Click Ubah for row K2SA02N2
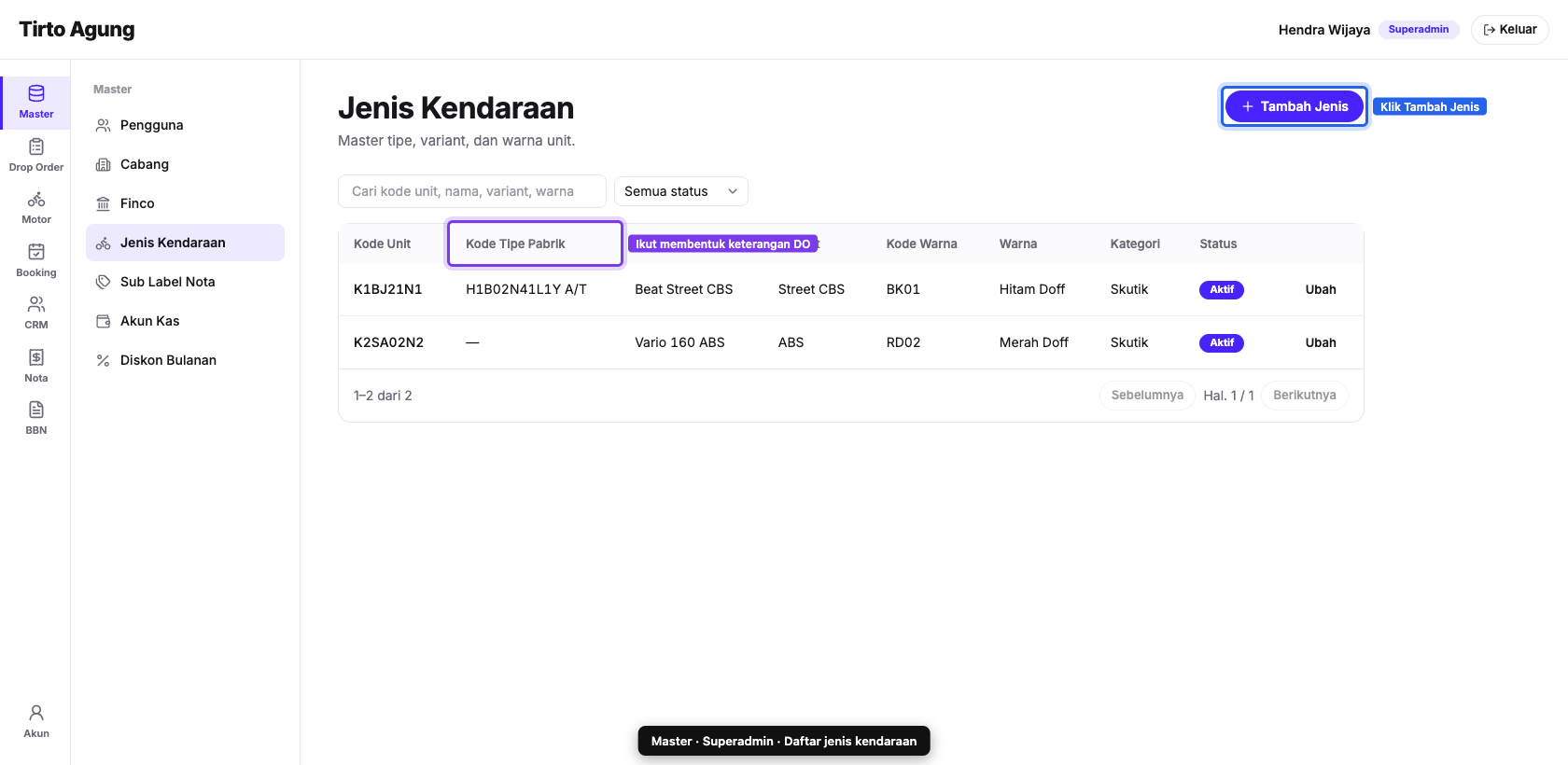 [x=1321, y=342]
